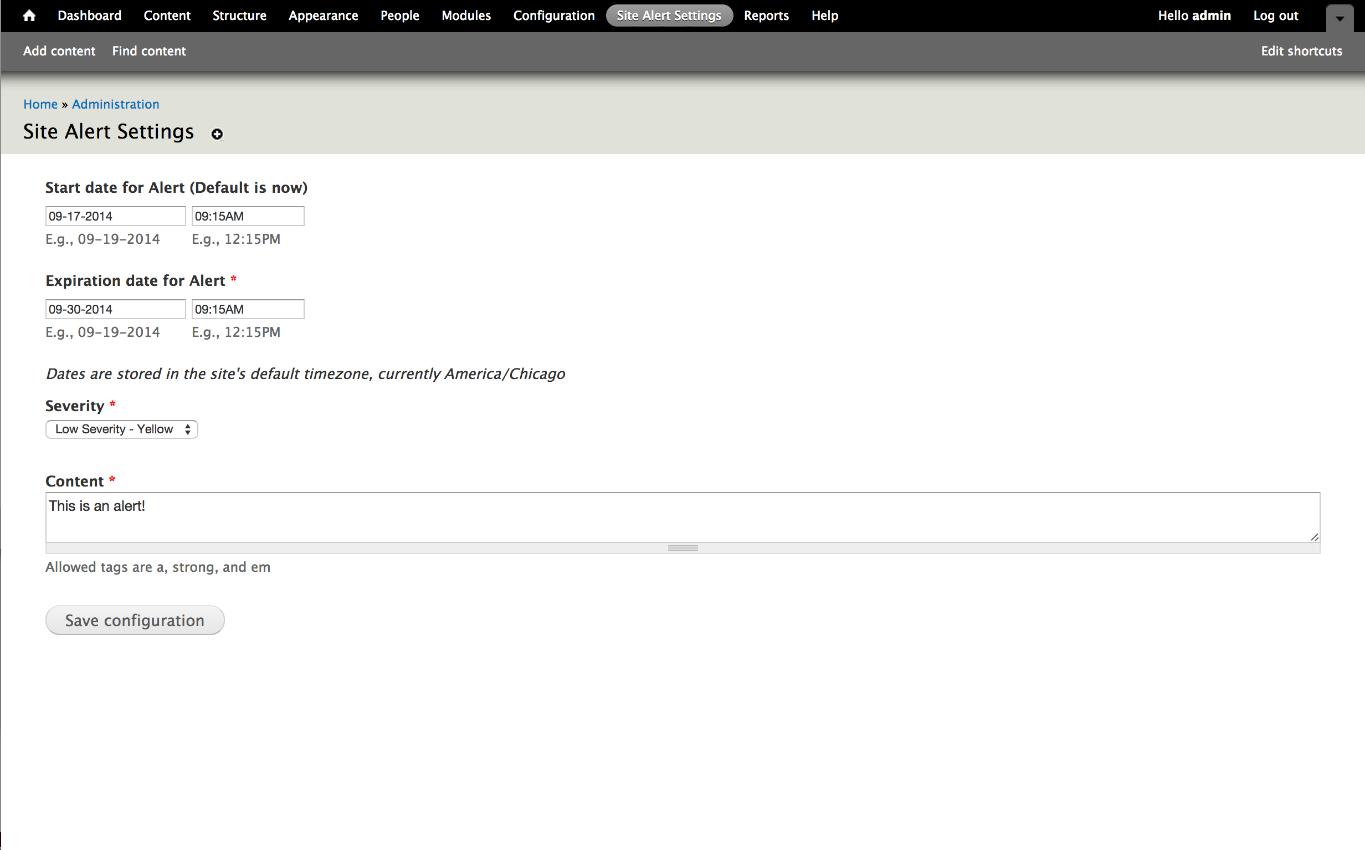Open Reports admin menu
Image resolution: width=1365 pixels, height=850 pixels.
(x=766, y=16)
